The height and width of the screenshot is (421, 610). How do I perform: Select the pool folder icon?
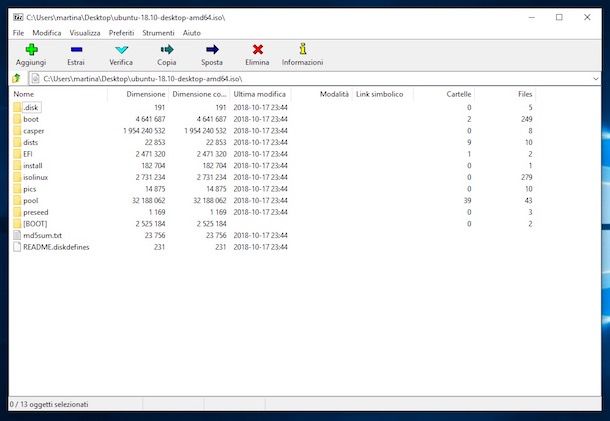tap(17, 201)
